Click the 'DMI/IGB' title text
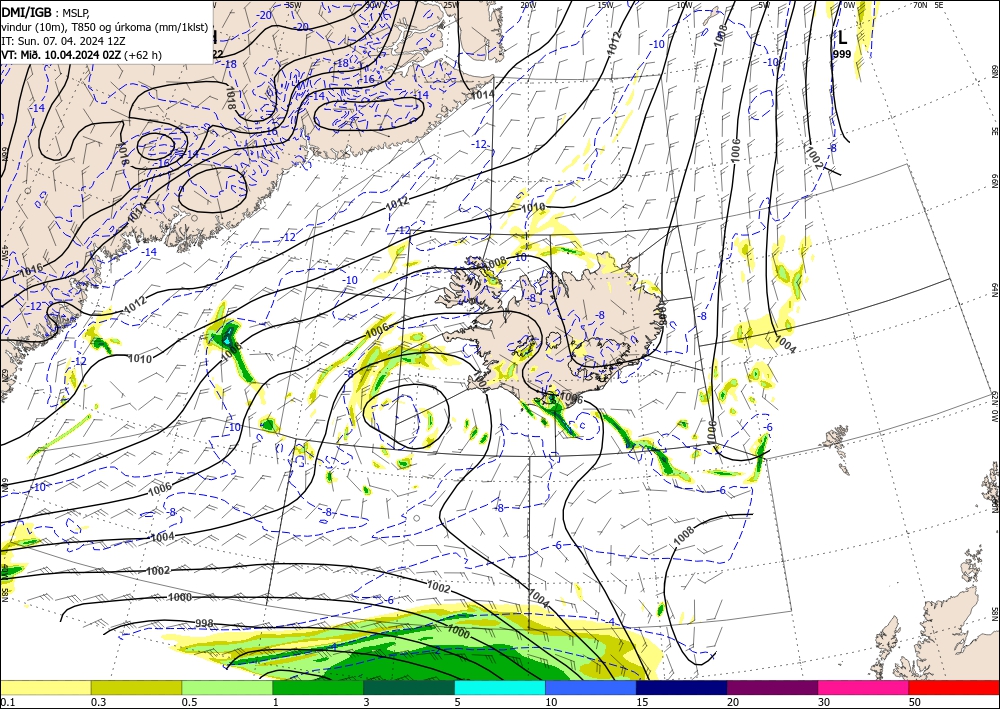Viewport: 1000px width, 709px height. point(27,11)
